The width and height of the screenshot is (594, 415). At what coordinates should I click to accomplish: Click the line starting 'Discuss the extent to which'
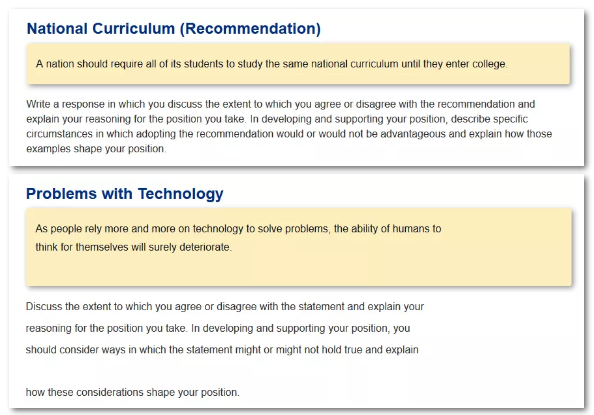coord(225,306)
